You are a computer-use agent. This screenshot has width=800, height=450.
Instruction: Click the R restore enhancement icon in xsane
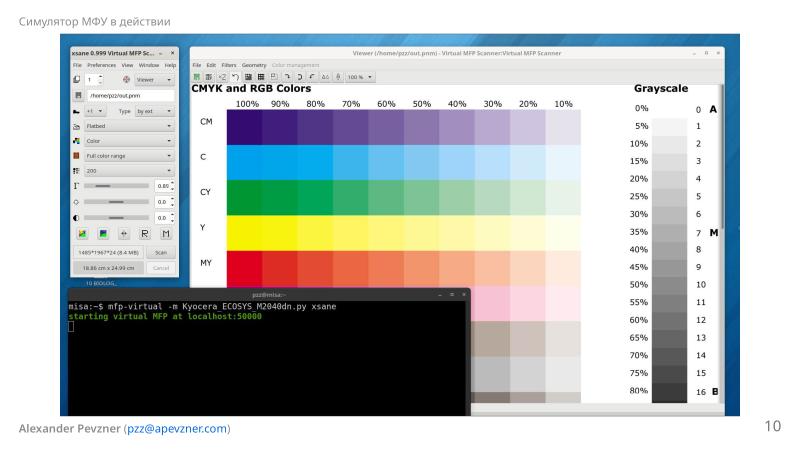pos(145,233)
